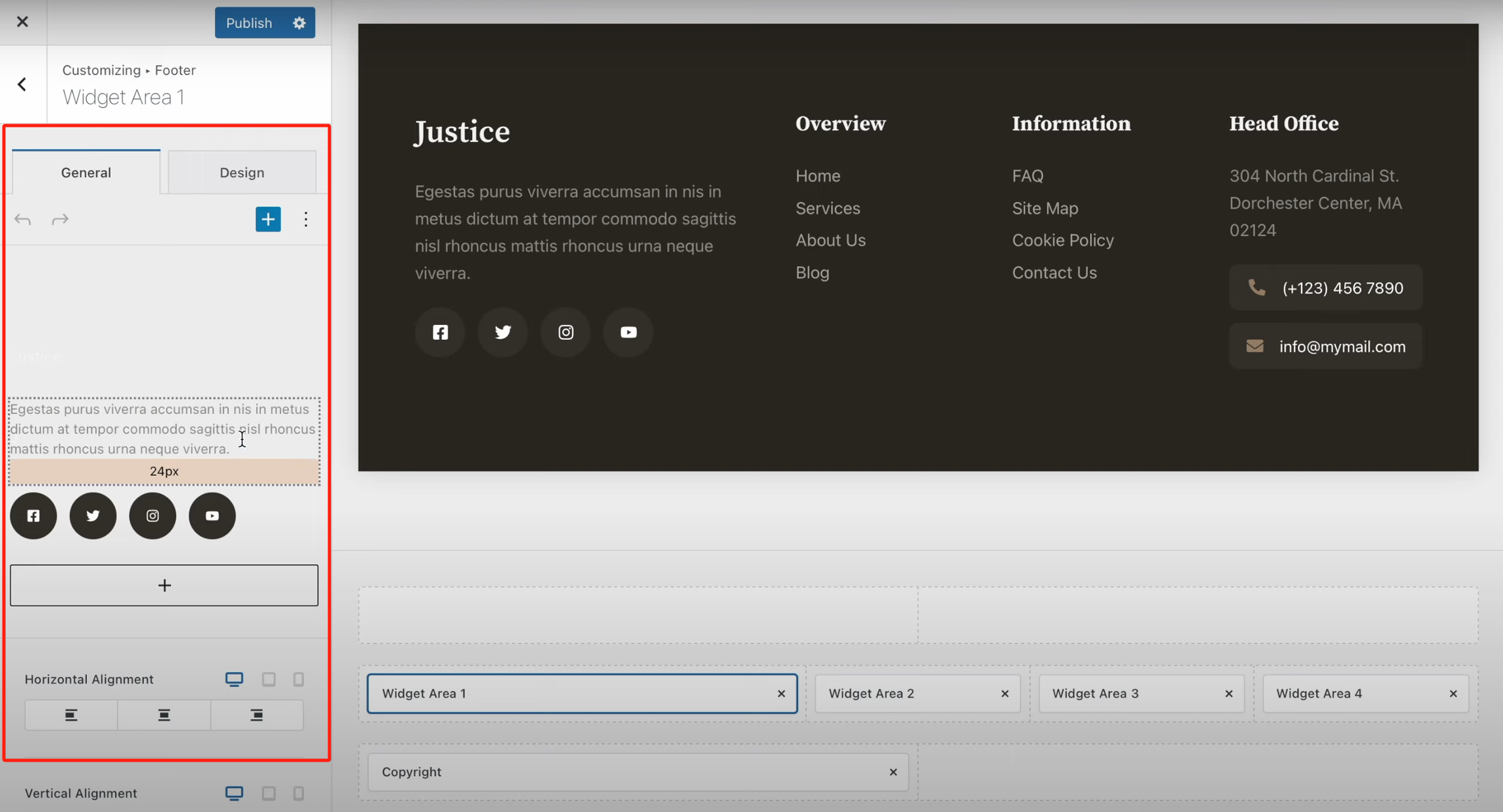Viewport: 1503px width, 812px height.
Task: Click the Publish button
Action: point(248,22)
